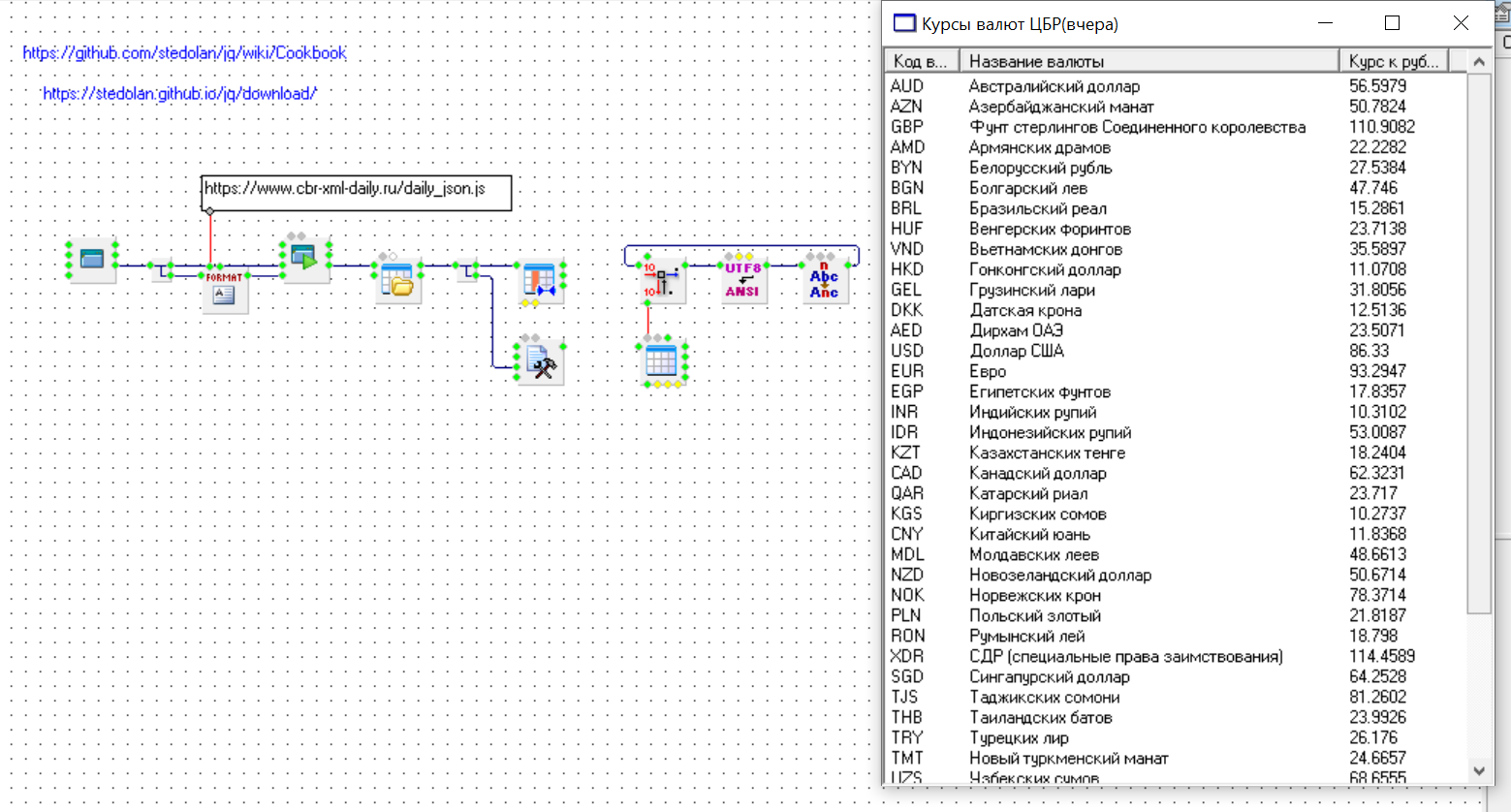Open the jq wiki Cookbook link

click(x=184, y=53)
